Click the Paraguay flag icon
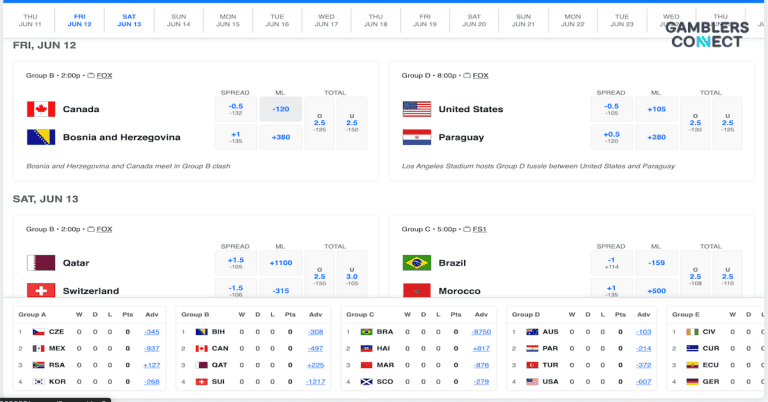Viewport: 768px width, 402px height. tap(417, 137)
